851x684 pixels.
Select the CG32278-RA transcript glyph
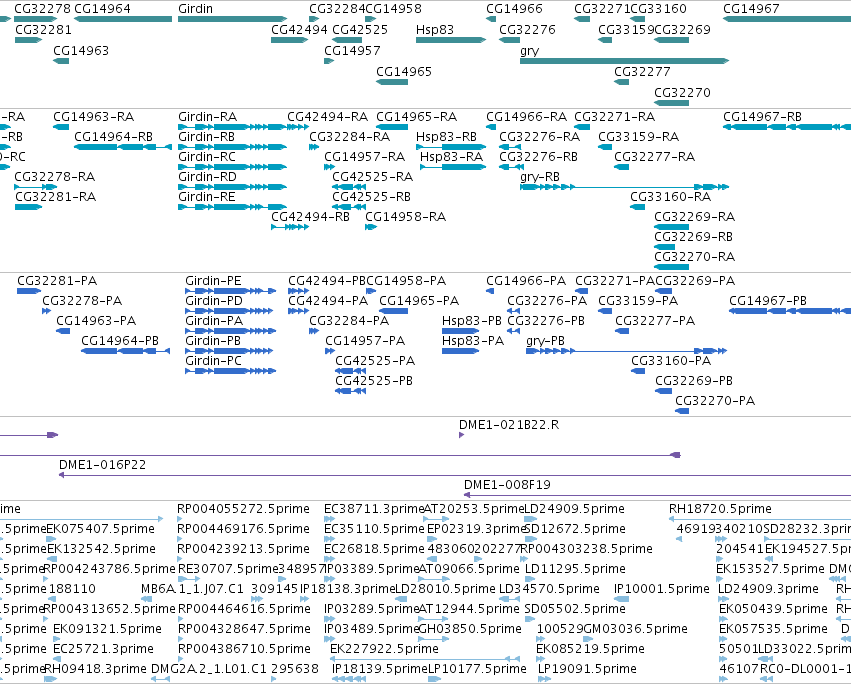click(35, 187)
